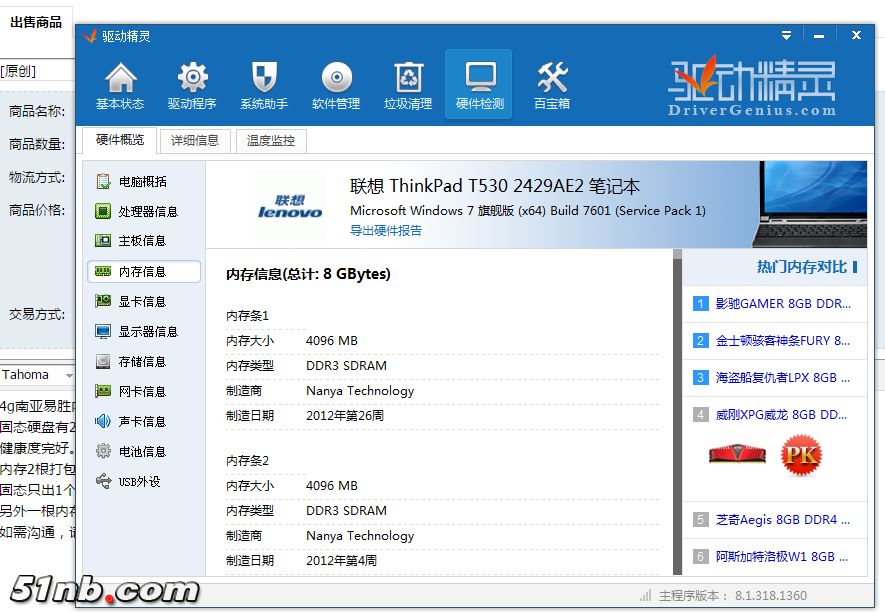
Task: Select 网卡信息 in the sidebar
Action: [143, 391]
